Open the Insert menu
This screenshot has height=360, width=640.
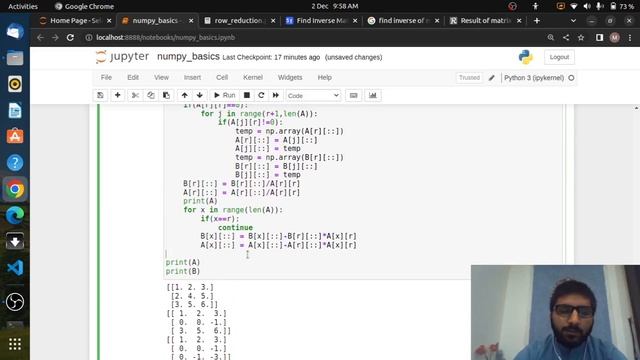pos(192,78)
